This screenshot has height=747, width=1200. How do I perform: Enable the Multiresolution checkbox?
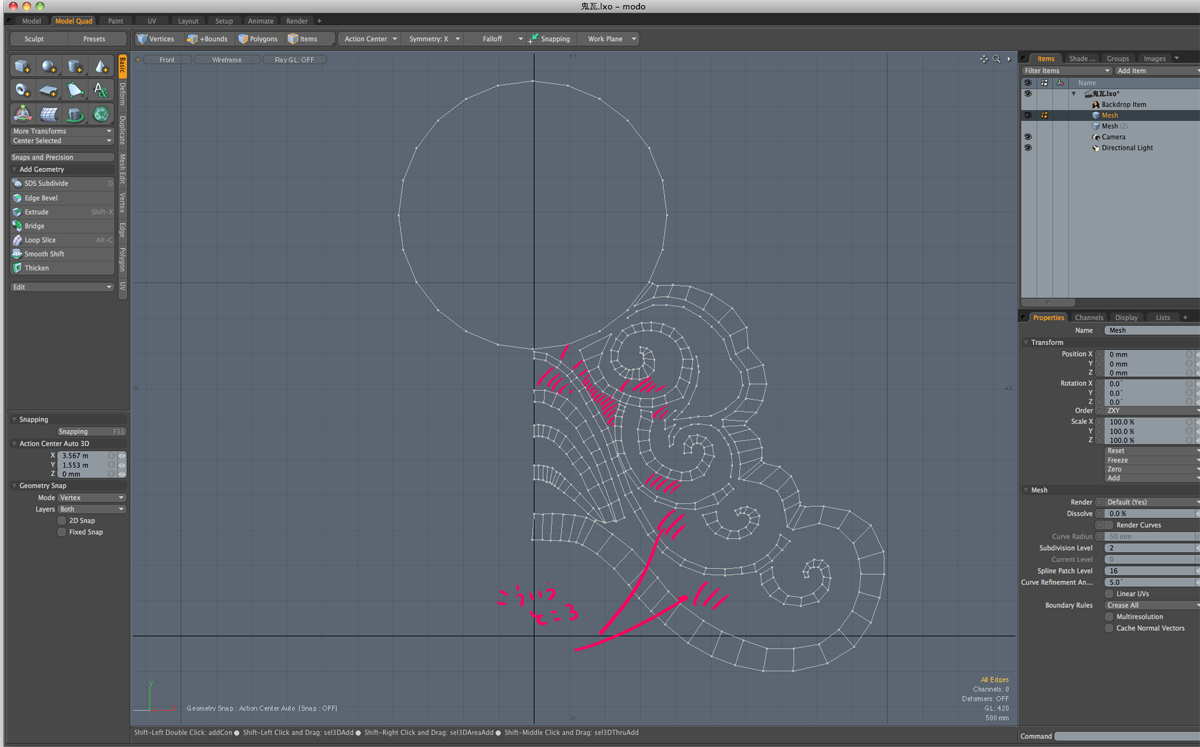pyautogui.click(x=1109, y=617)
